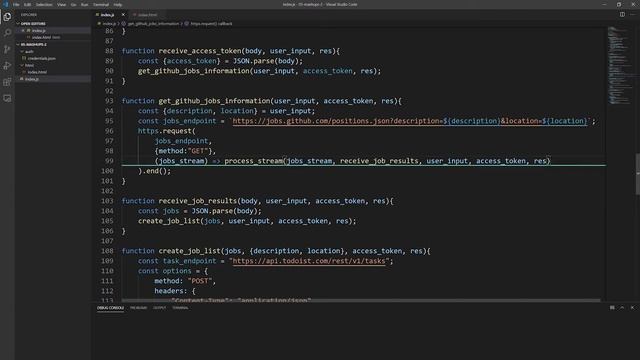Open the Extensions view icon
Viewport: 640px width, 360px height.
pyautogui.click(x=7, y=82)
